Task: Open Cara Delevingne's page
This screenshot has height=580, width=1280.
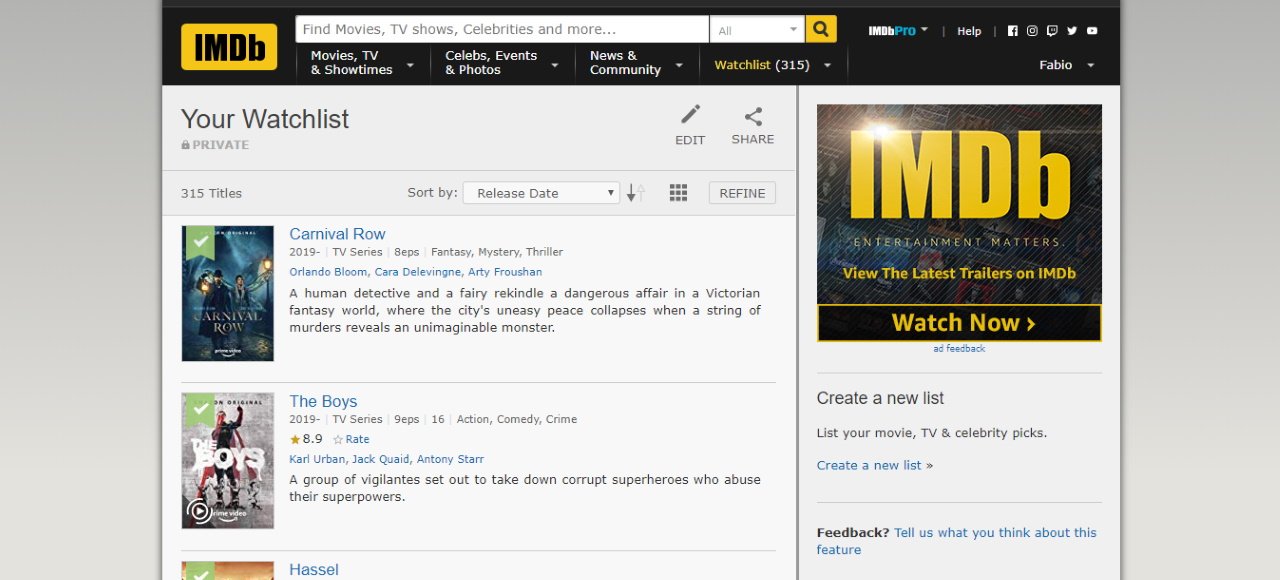Action: click(418, 272)
